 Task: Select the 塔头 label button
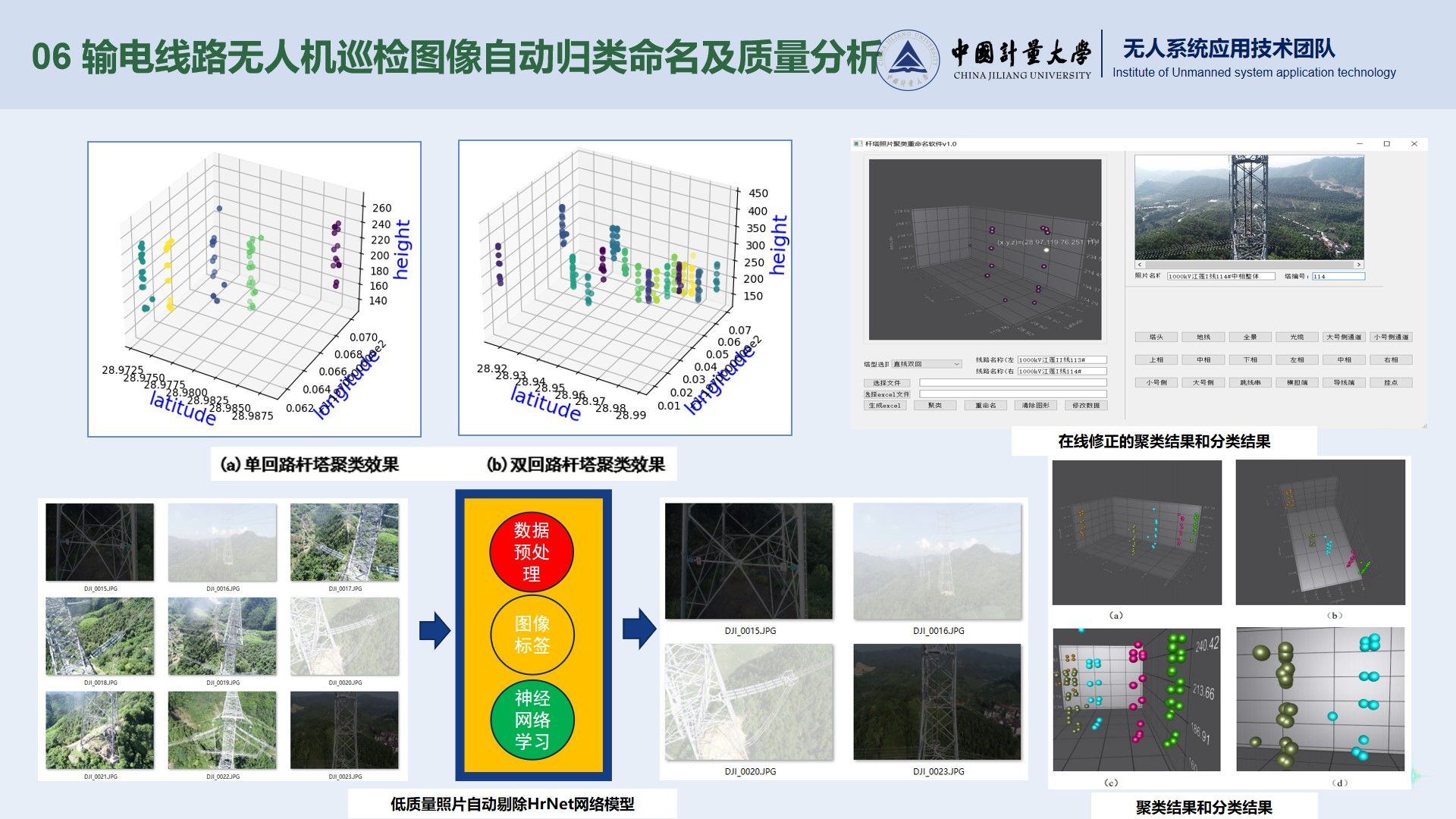[x=1156, y=337]
